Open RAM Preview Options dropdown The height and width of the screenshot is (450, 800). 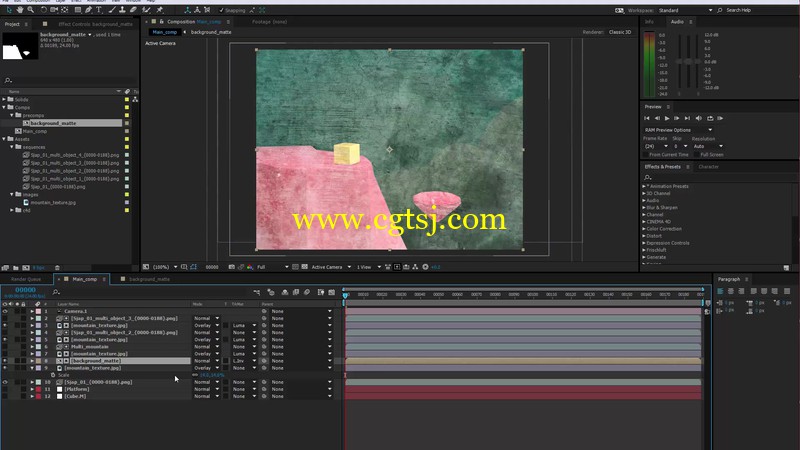pos(678,130)
